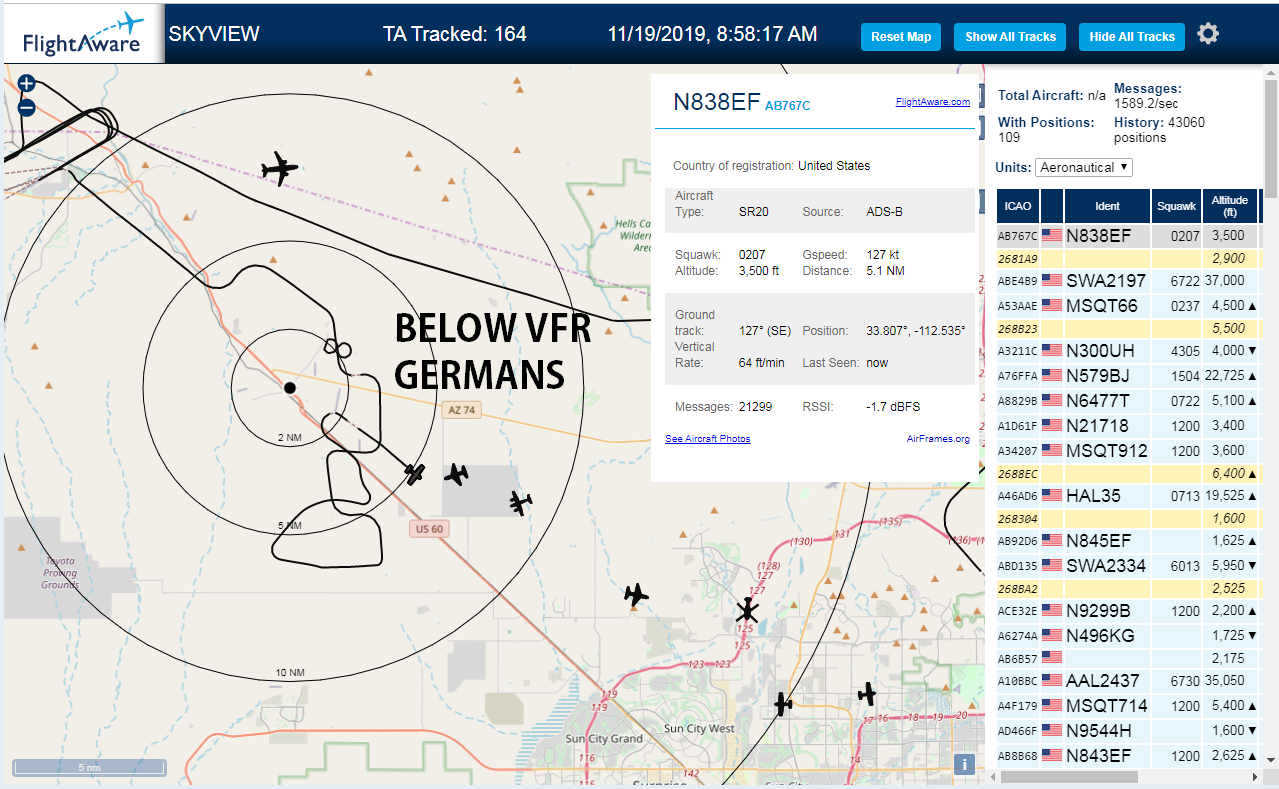
Task: Open the AirFrames.org link
Action: 938,439
